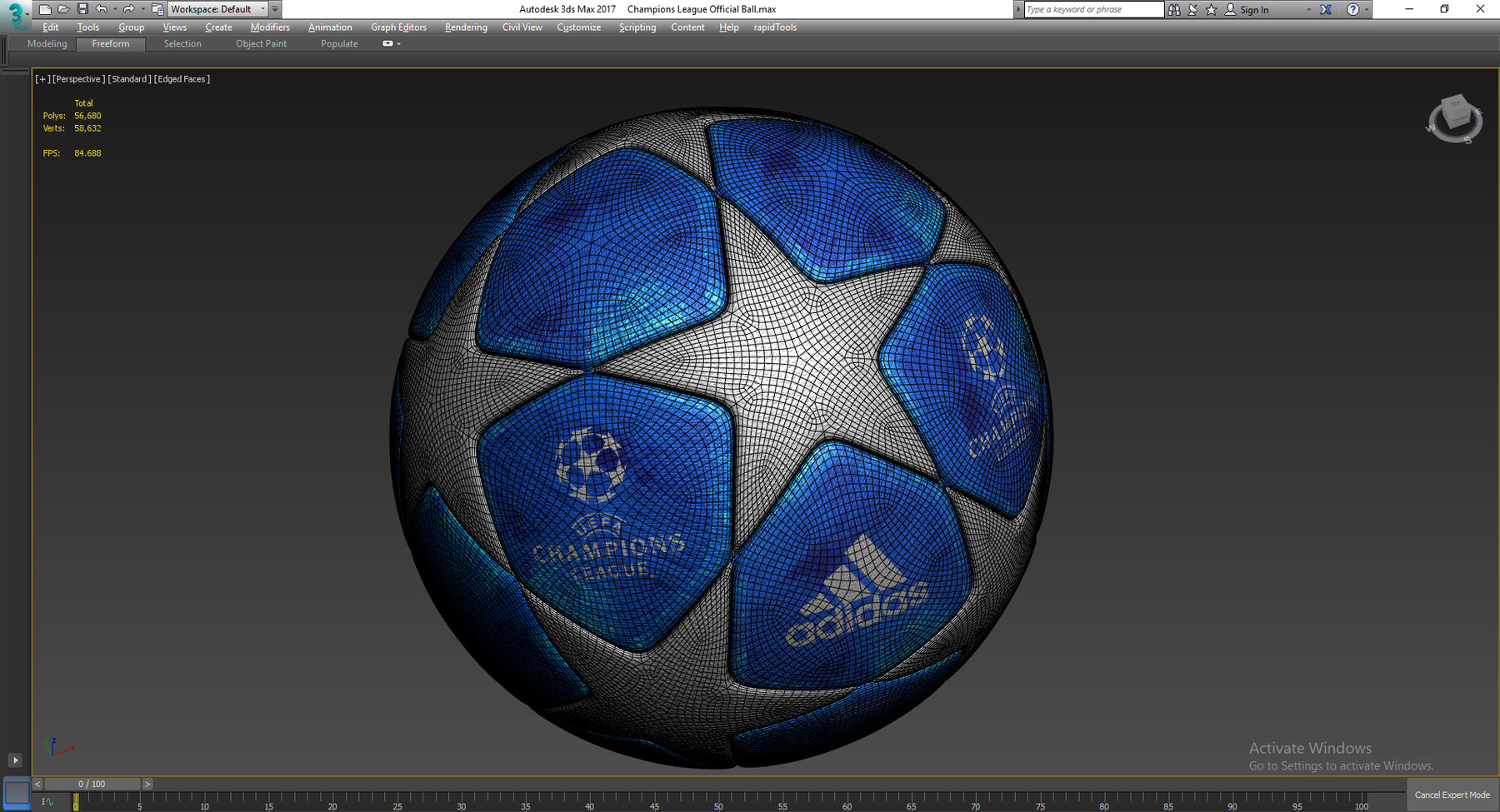Click the Favorites star icon

1211,10
